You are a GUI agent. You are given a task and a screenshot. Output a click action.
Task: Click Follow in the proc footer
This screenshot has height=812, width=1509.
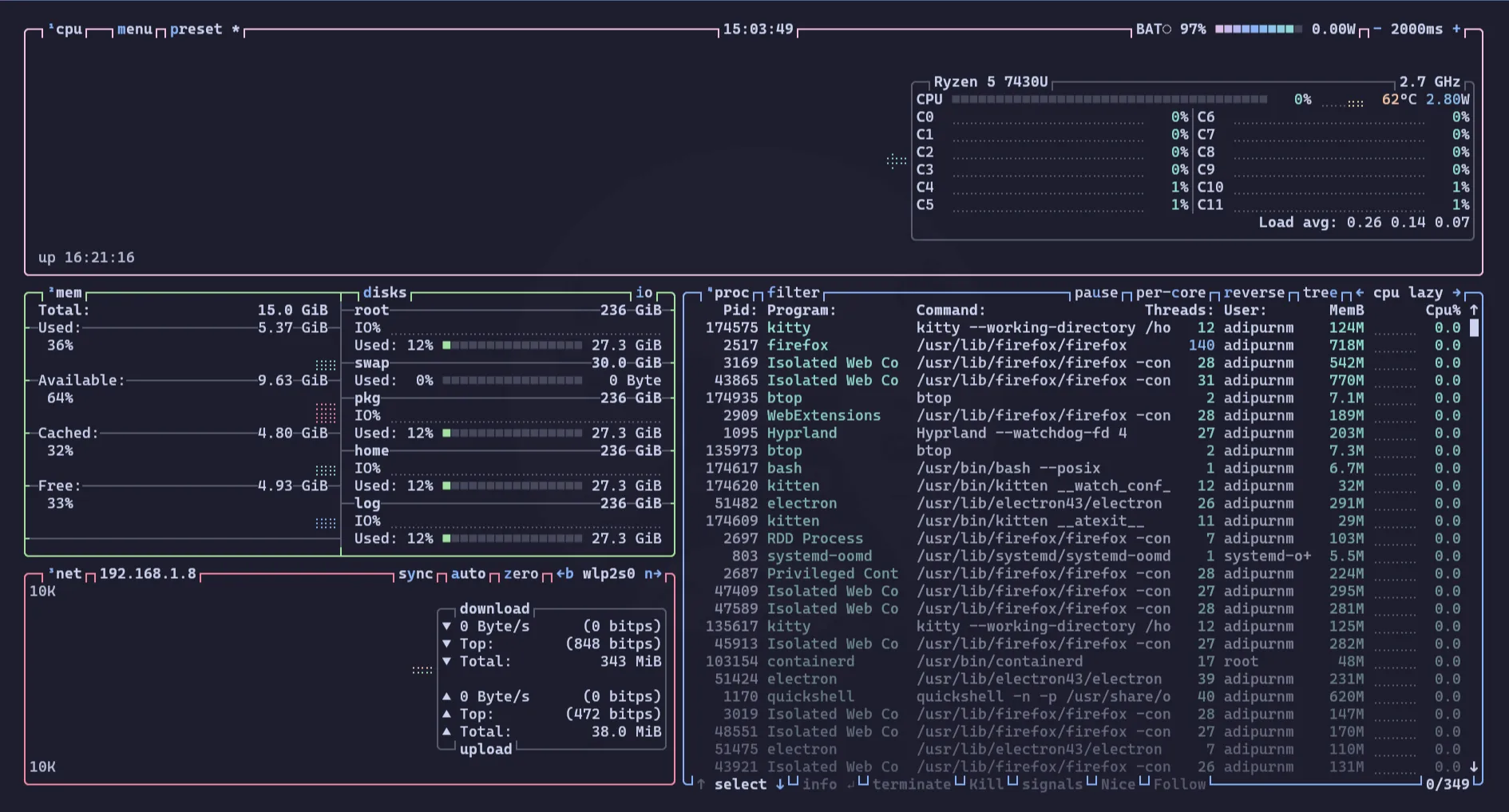tap(1179, 784)
